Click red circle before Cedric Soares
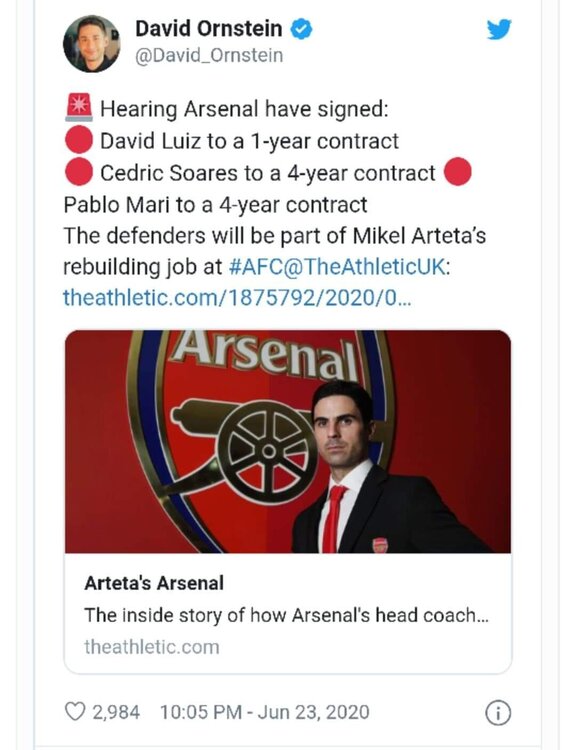Viewport: 576px width, 750px height. pyautogui.click(x=79, y=172)
